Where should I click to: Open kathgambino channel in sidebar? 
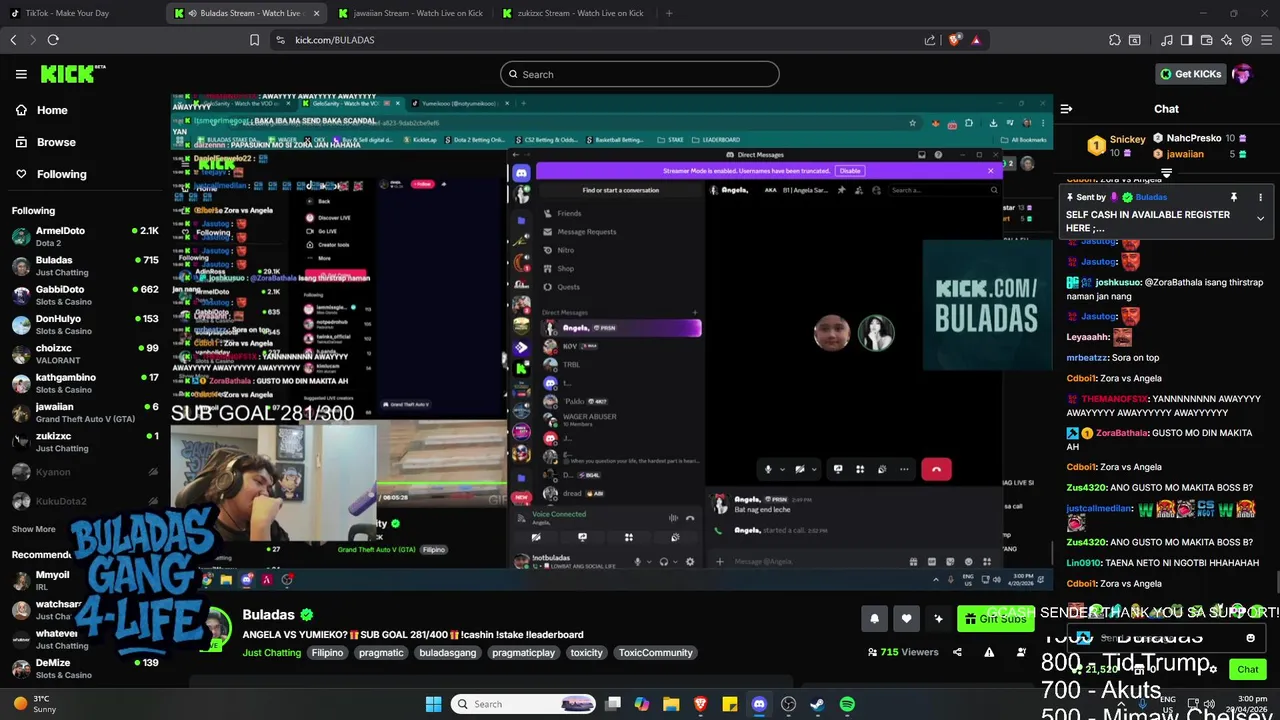pos(85,383)
